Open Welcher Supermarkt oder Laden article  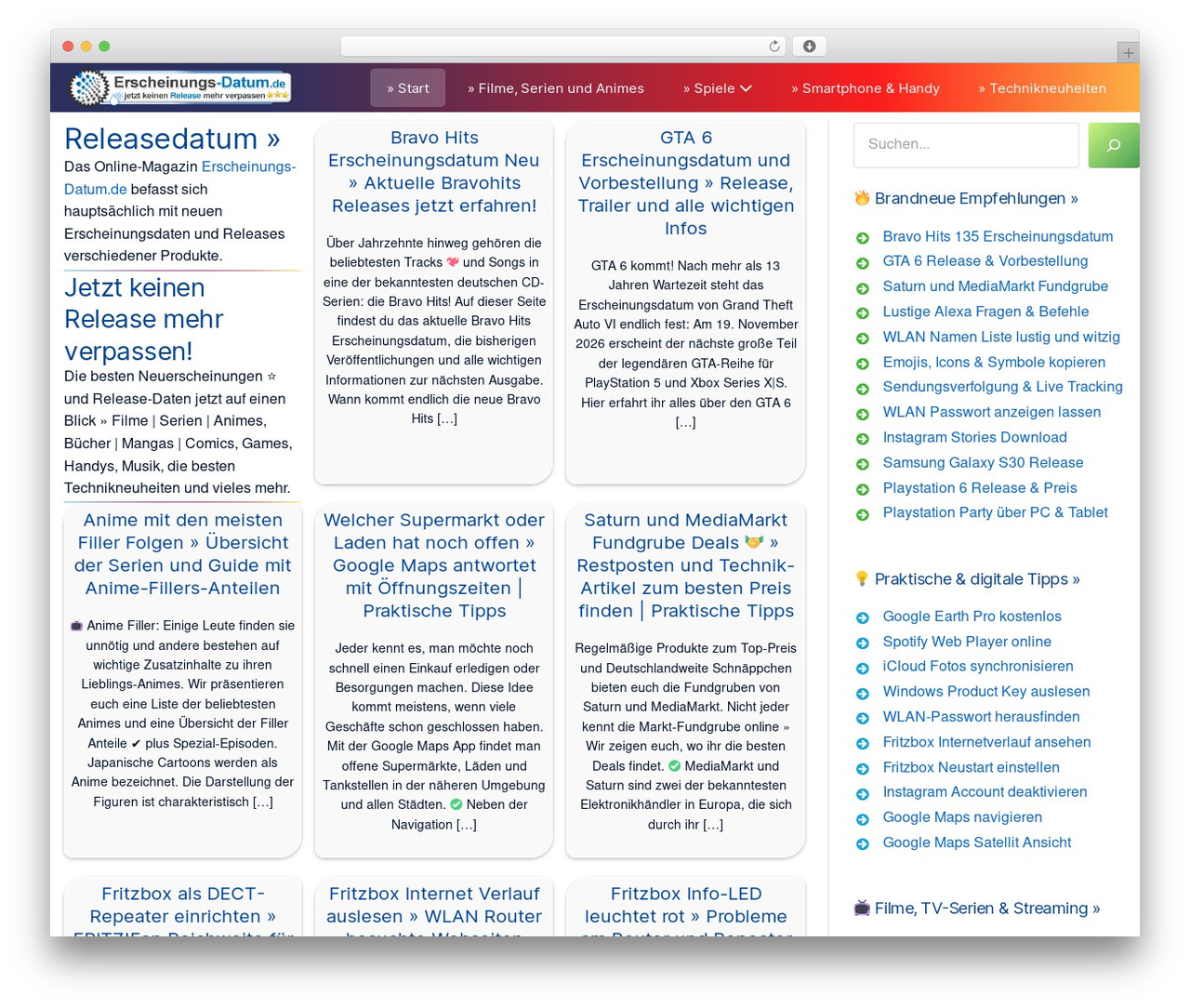pos(434,565)
